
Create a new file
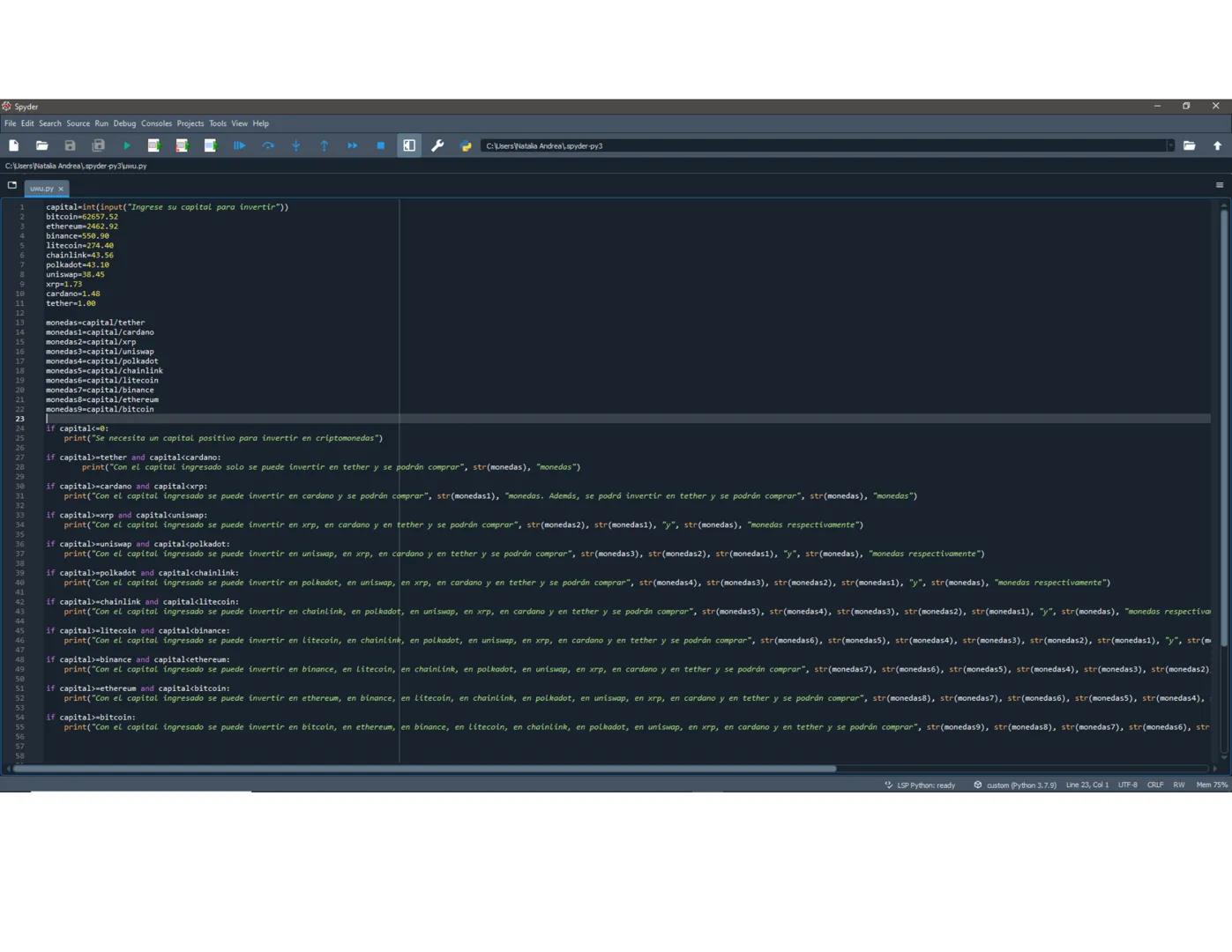point(13,145)
